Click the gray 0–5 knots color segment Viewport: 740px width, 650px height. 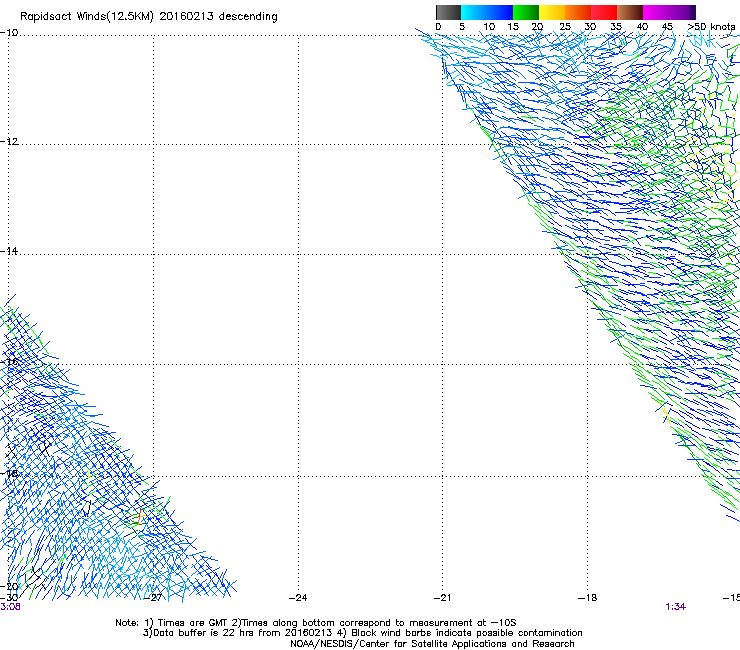[448, 12]
